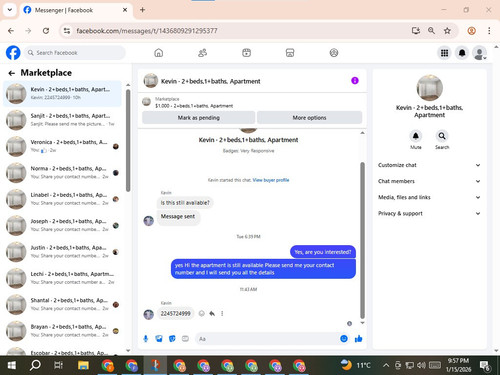Record a voice clip microphone icon
The width and height of the screenshot is (500, 375).
point(146,339)
